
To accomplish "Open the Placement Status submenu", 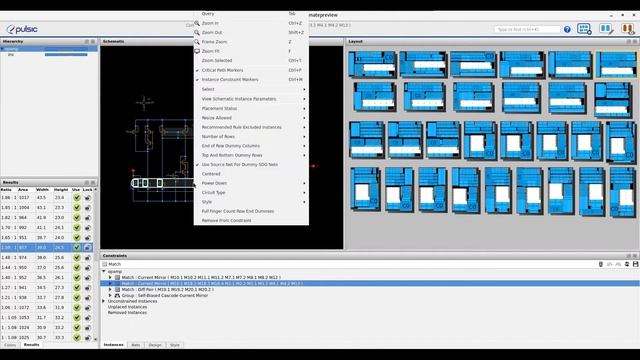I will pos(251,109).
